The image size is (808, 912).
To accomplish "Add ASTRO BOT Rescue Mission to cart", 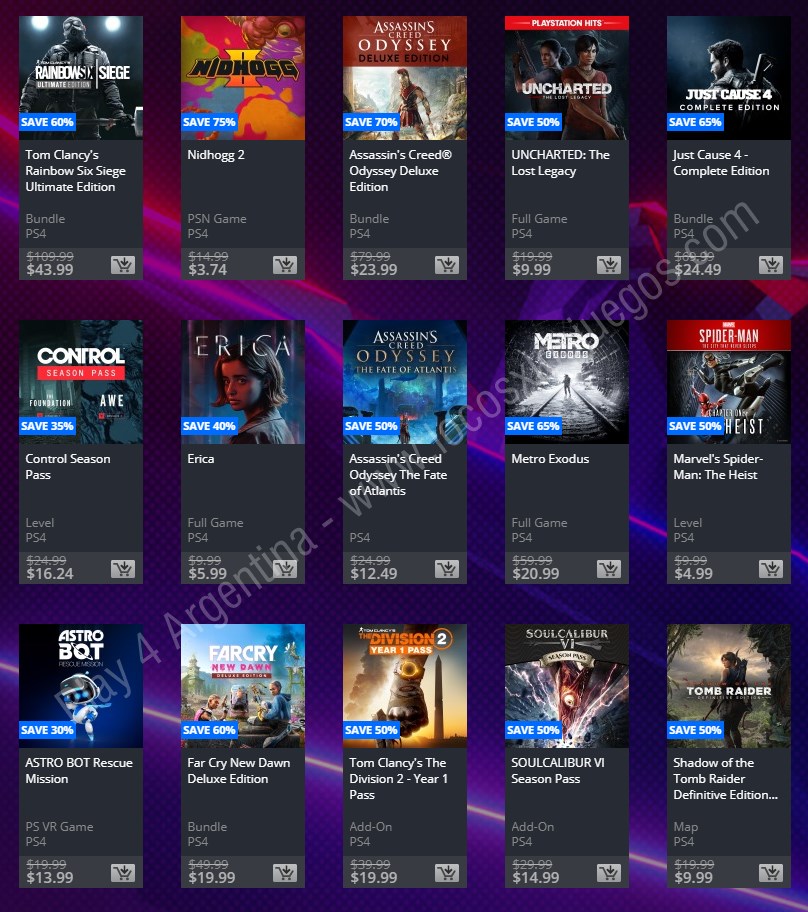I will tap(123, 873).
